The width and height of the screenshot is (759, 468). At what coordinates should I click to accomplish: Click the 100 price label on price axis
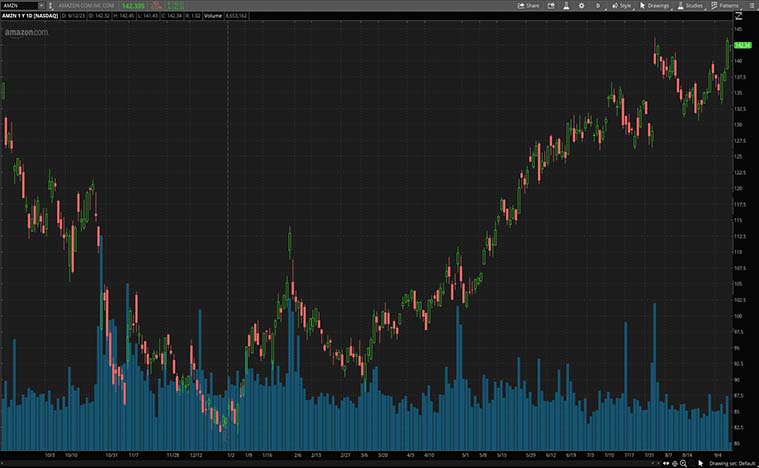click(x=738, y=316)
